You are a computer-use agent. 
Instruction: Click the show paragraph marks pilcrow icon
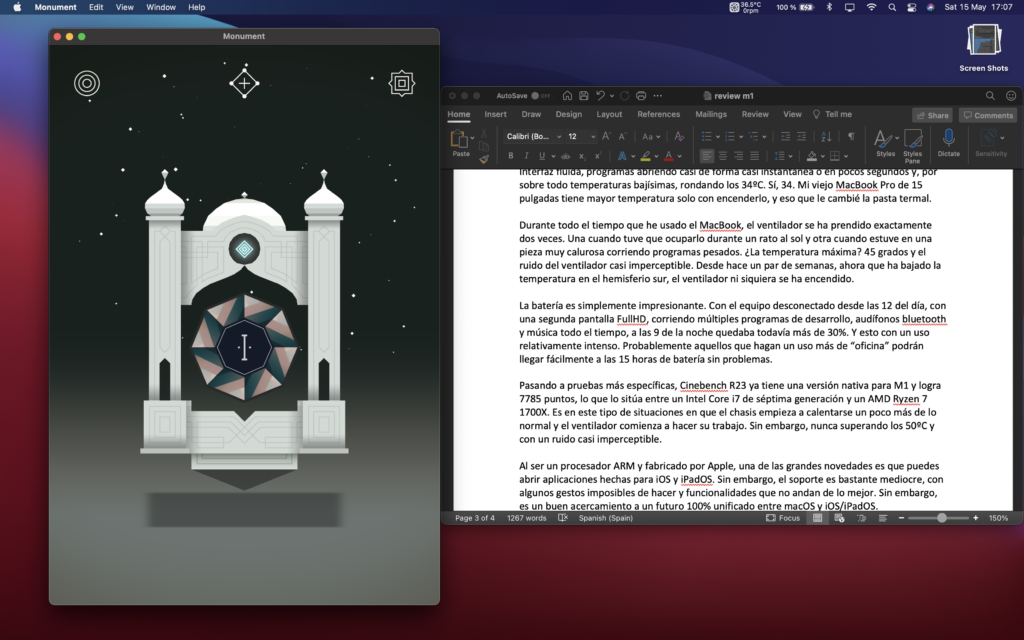(x=851, y=136)
